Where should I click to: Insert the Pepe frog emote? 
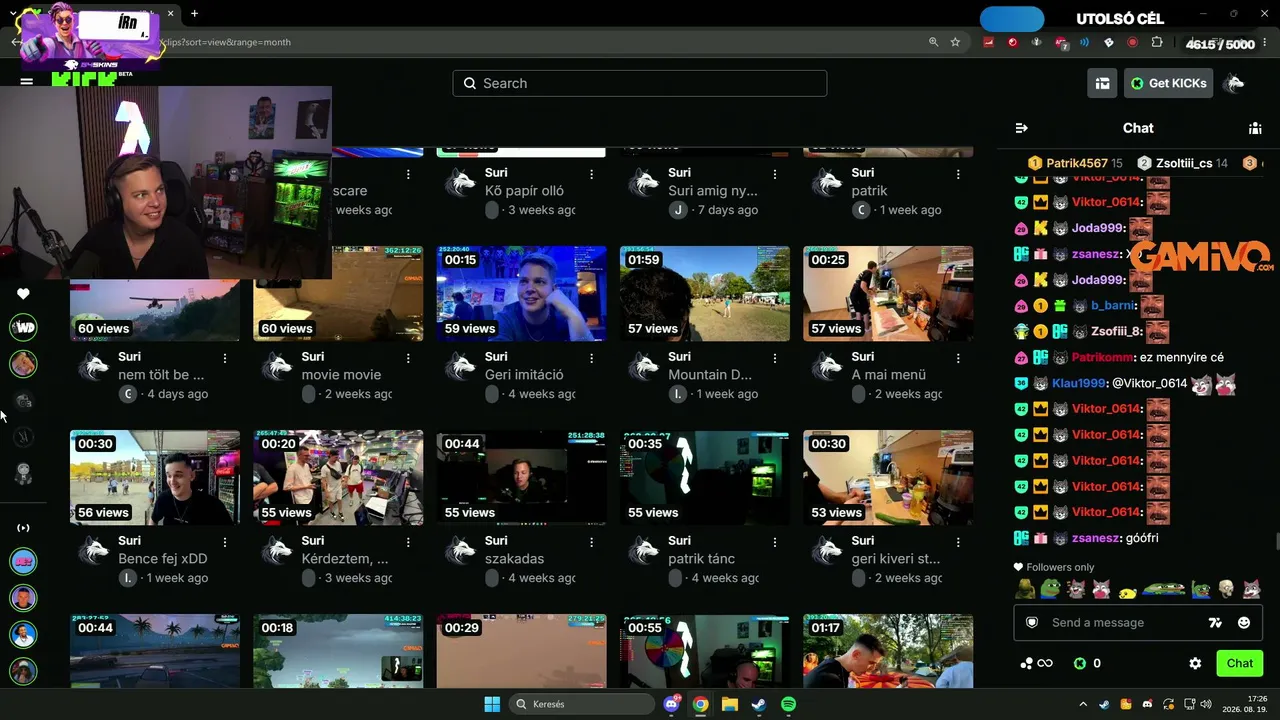(1050, 590)
